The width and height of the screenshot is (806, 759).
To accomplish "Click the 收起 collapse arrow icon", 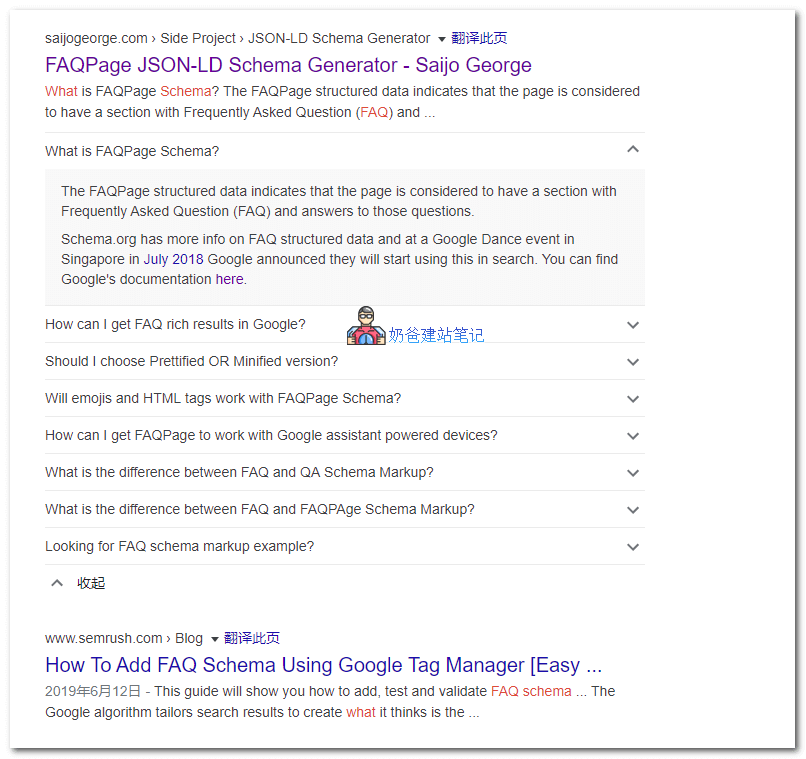I will pos(57,583).
